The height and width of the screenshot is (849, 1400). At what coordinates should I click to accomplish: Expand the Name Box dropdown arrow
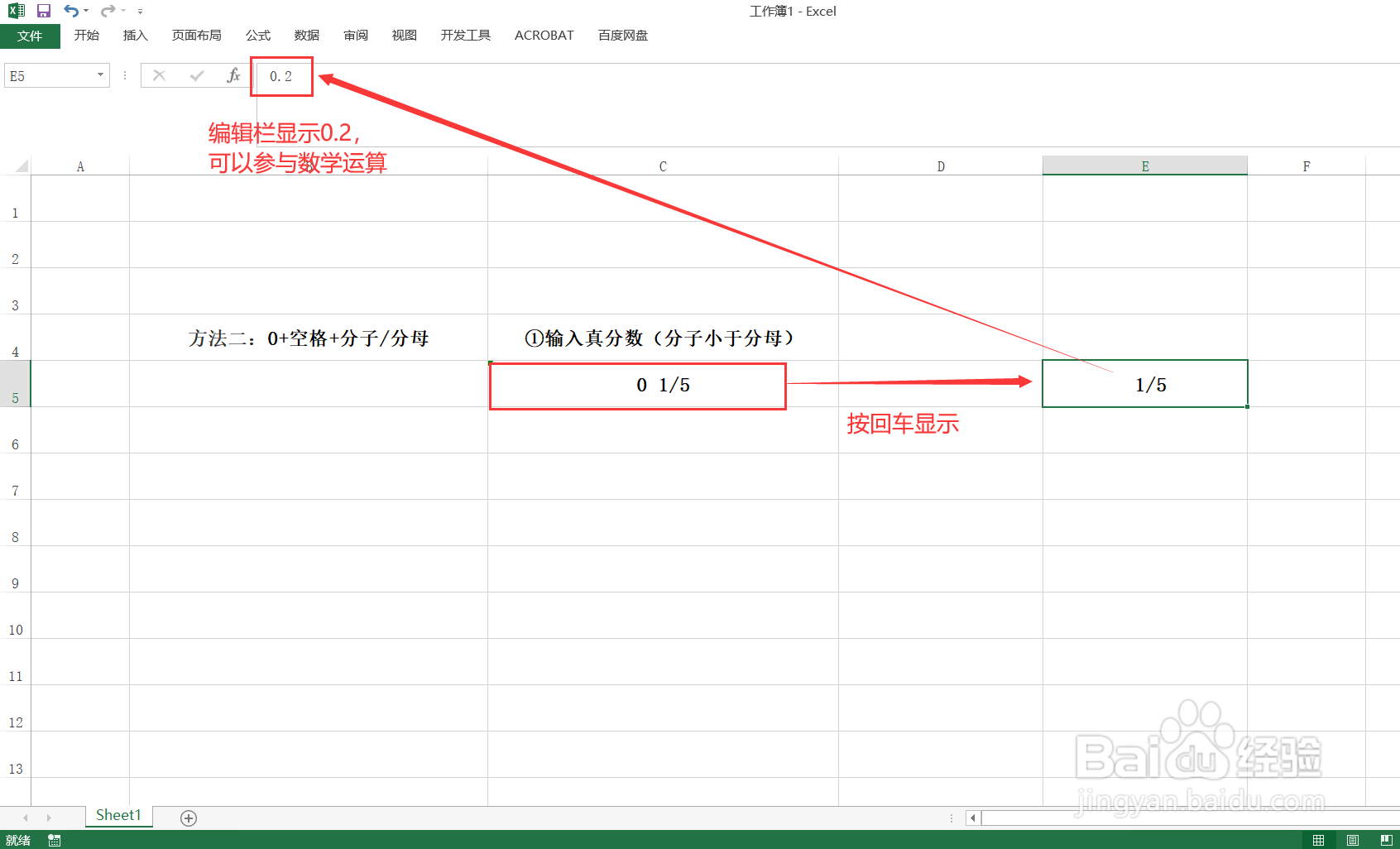tap(101, 75)
